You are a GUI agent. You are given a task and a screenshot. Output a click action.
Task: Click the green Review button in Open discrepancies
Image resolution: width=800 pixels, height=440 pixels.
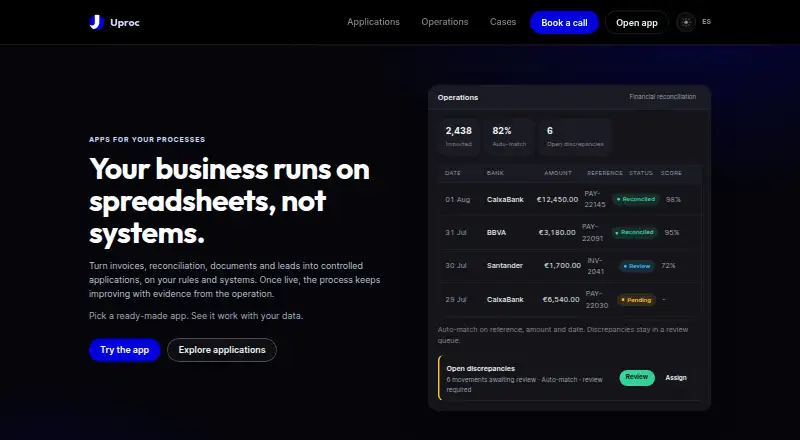click(x=637, y=377)
